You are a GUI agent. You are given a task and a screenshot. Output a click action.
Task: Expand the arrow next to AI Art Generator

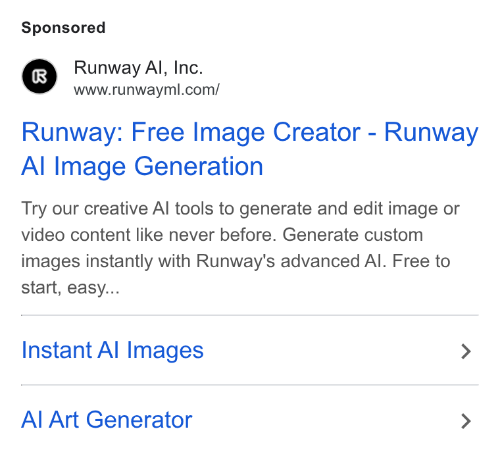pyautogui.click(x=466, y=421)
